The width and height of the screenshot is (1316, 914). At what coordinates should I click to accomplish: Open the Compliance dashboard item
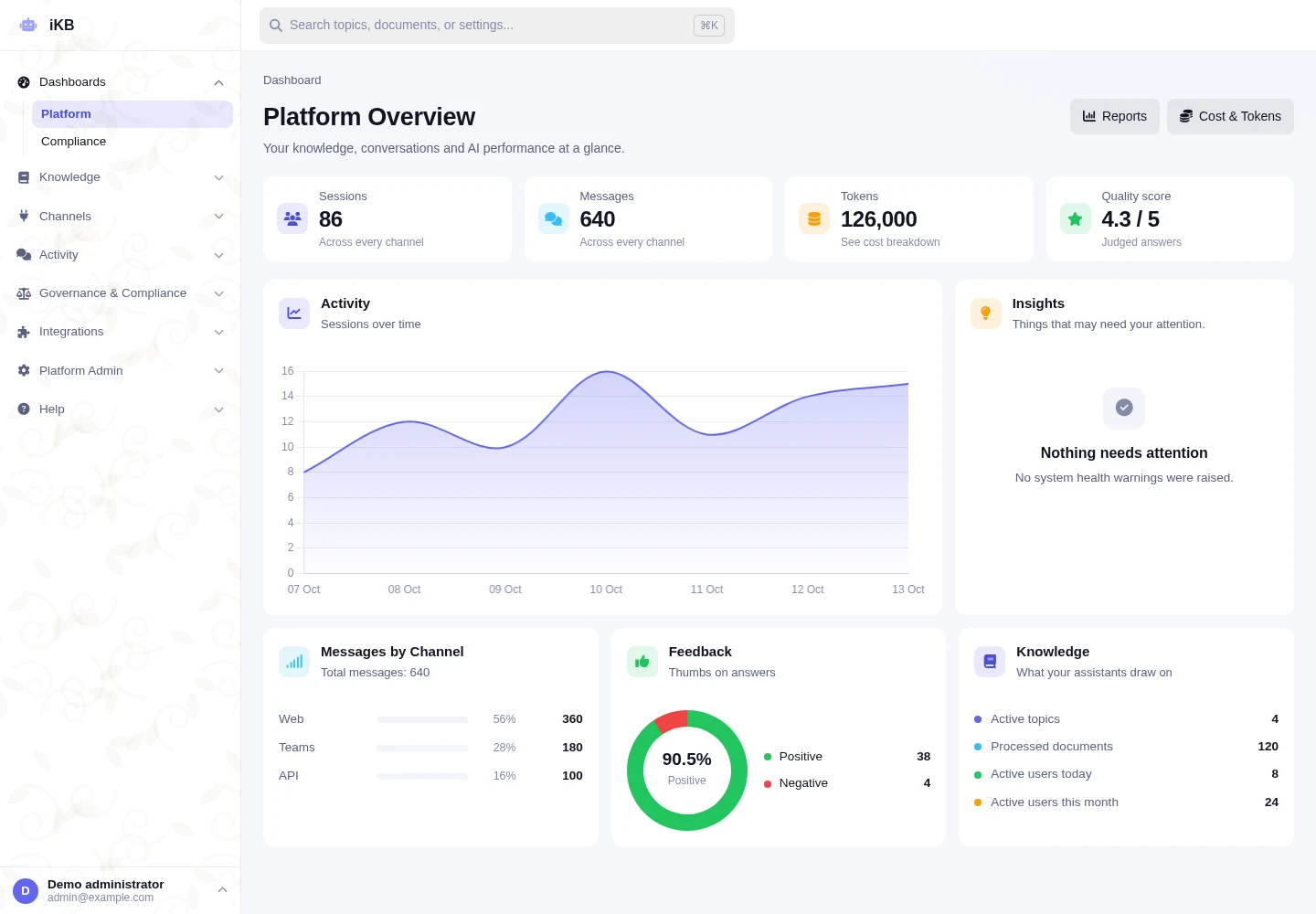pos(133,142)
